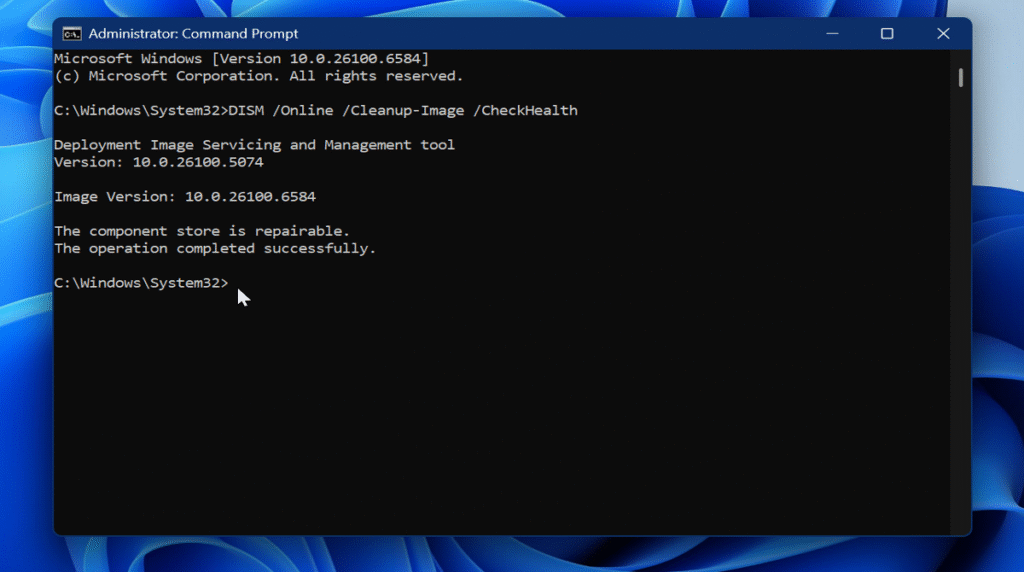Click the 'Image Version: 10.0.26100.6584' line

click(185, 197)
